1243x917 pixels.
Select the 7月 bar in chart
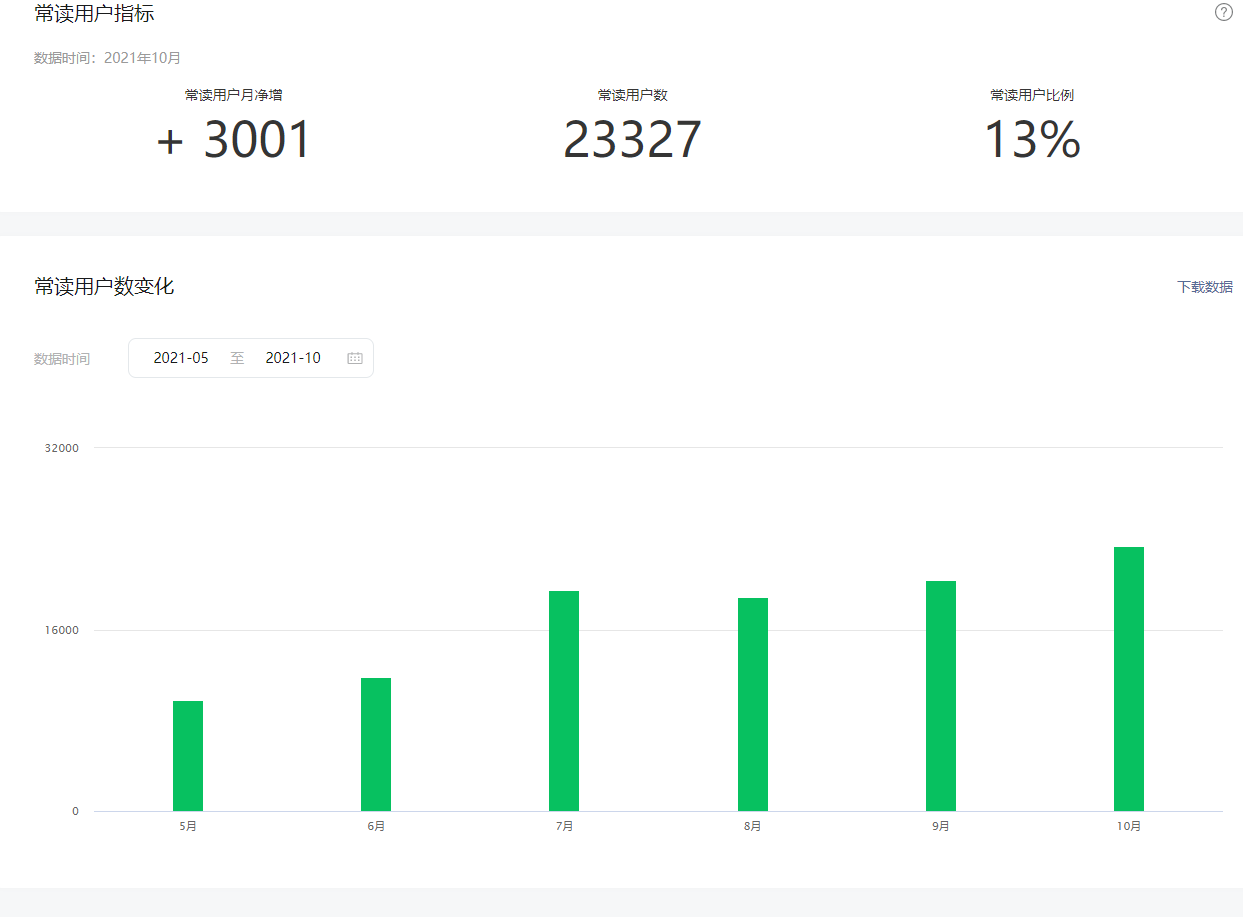click(x=564, y=701)
